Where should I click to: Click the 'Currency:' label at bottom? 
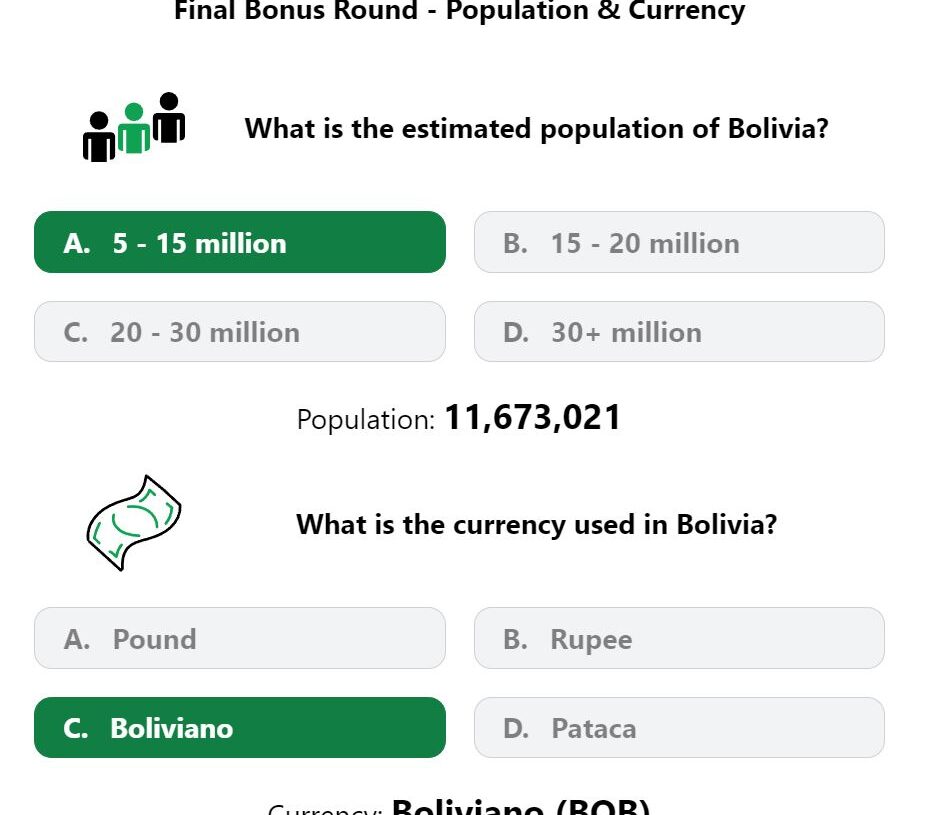pos(325,808)
